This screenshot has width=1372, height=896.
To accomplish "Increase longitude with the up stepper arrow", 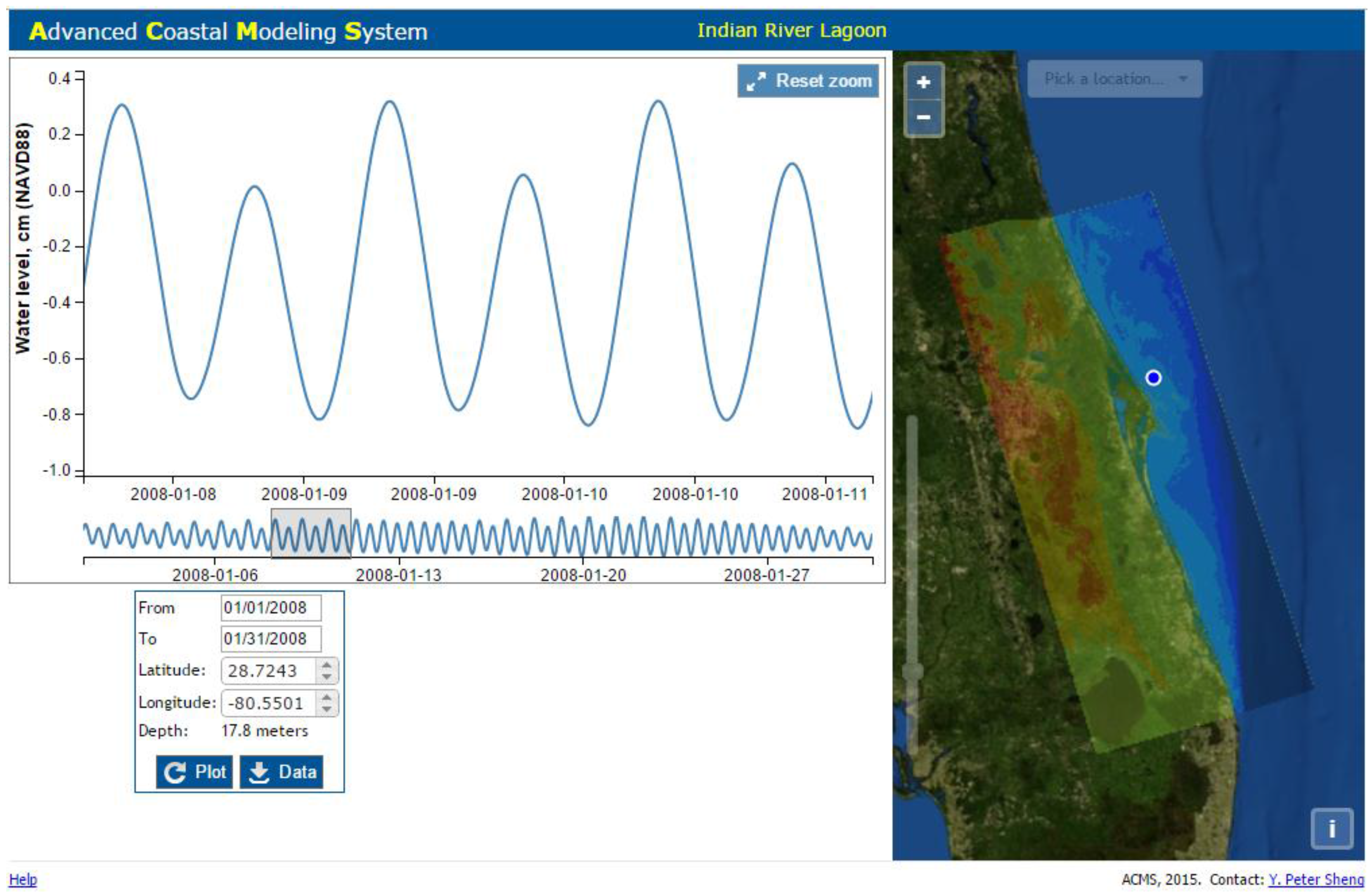I will 327,697.
